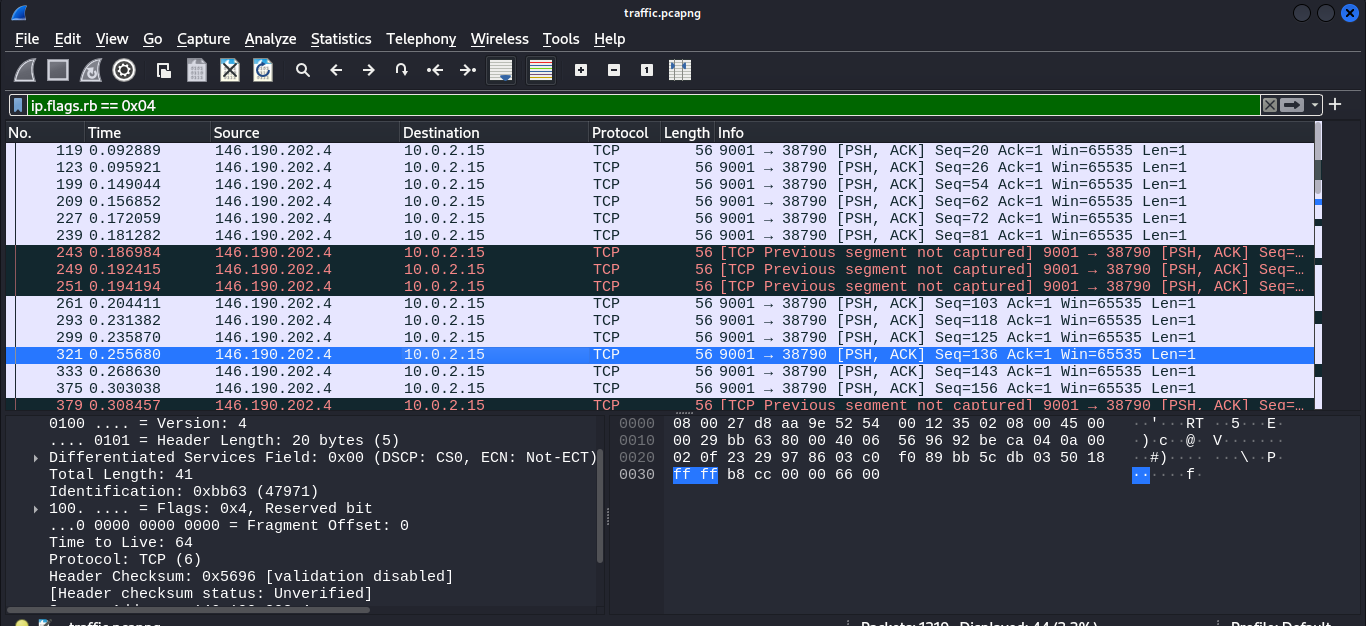The width and height of the screenshot is (1366, 626).
Task: Open the Statistics menu
Action: pos(341,39)
